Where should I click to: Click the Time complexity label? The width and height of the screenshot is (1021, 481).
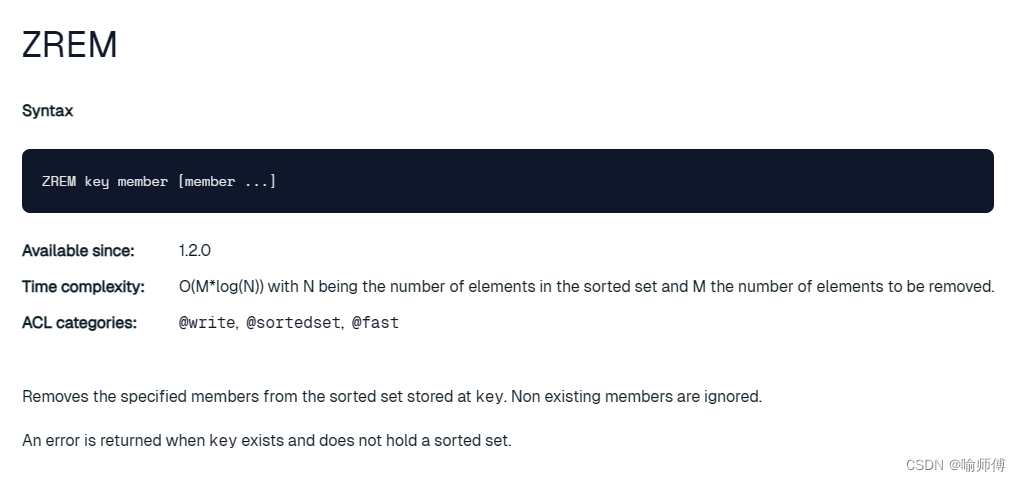83,286
